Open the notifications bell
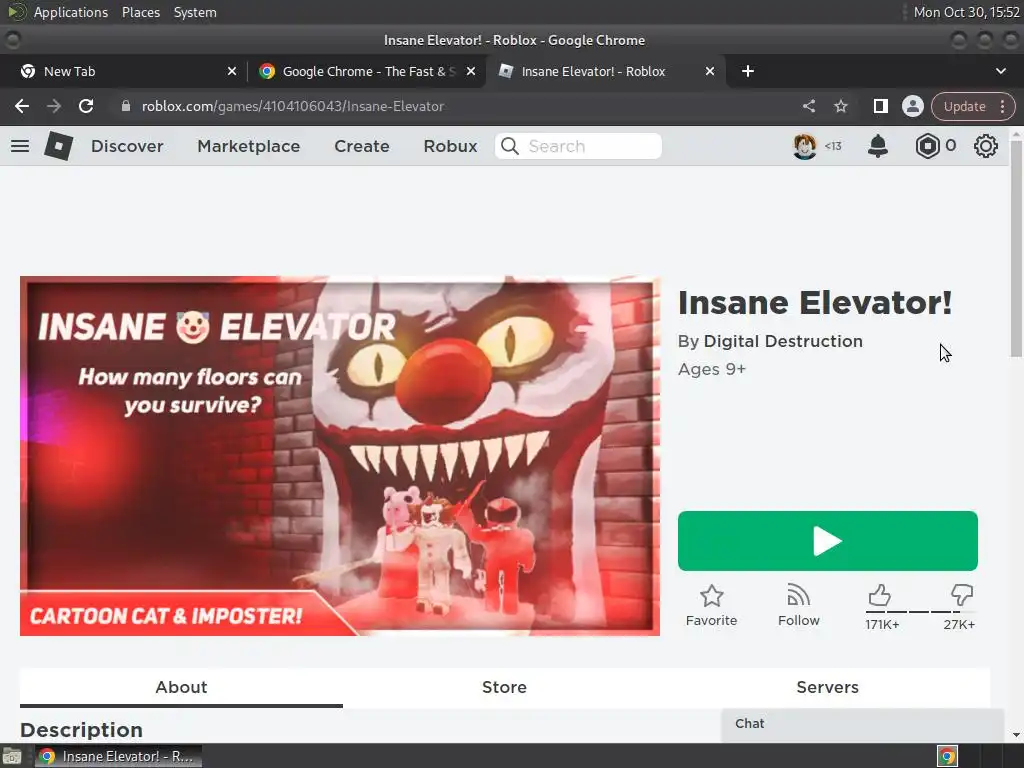Image resolution: width=1024 pixels, height=768 pixels. coord(878,146)
